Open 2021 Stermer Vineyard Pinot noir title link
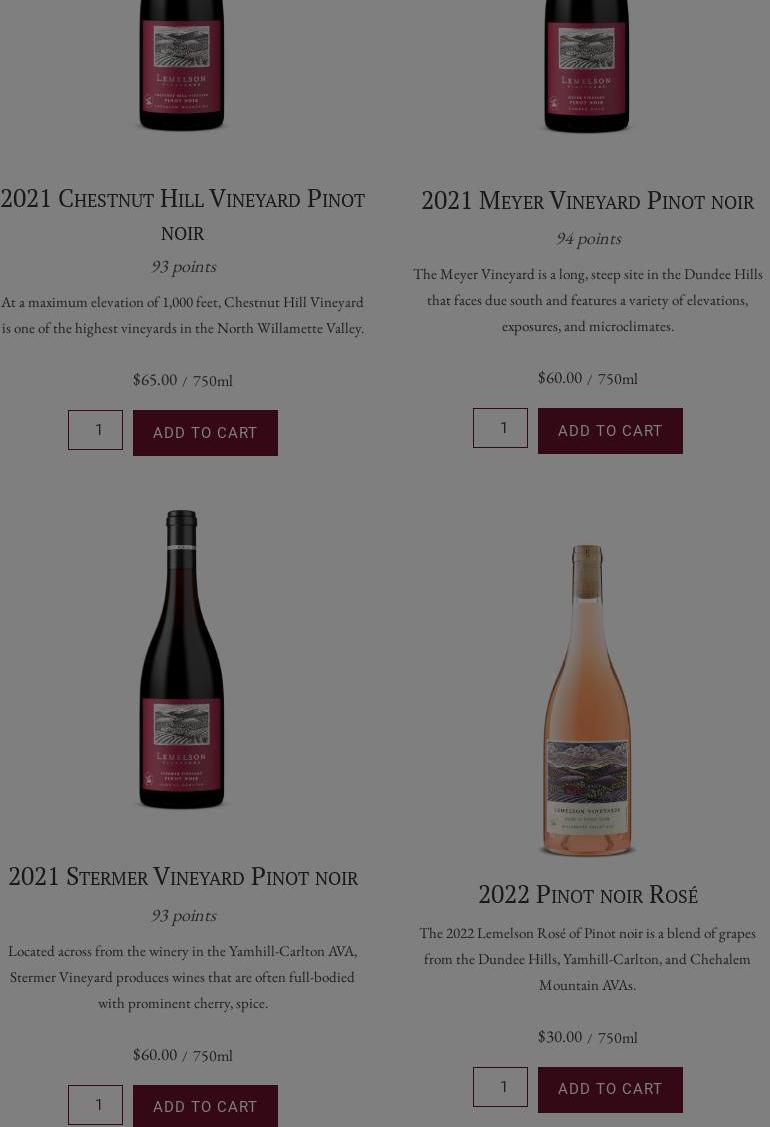Image resolution: width=770 pixels, height=1127 pixels. coord(183,877)
